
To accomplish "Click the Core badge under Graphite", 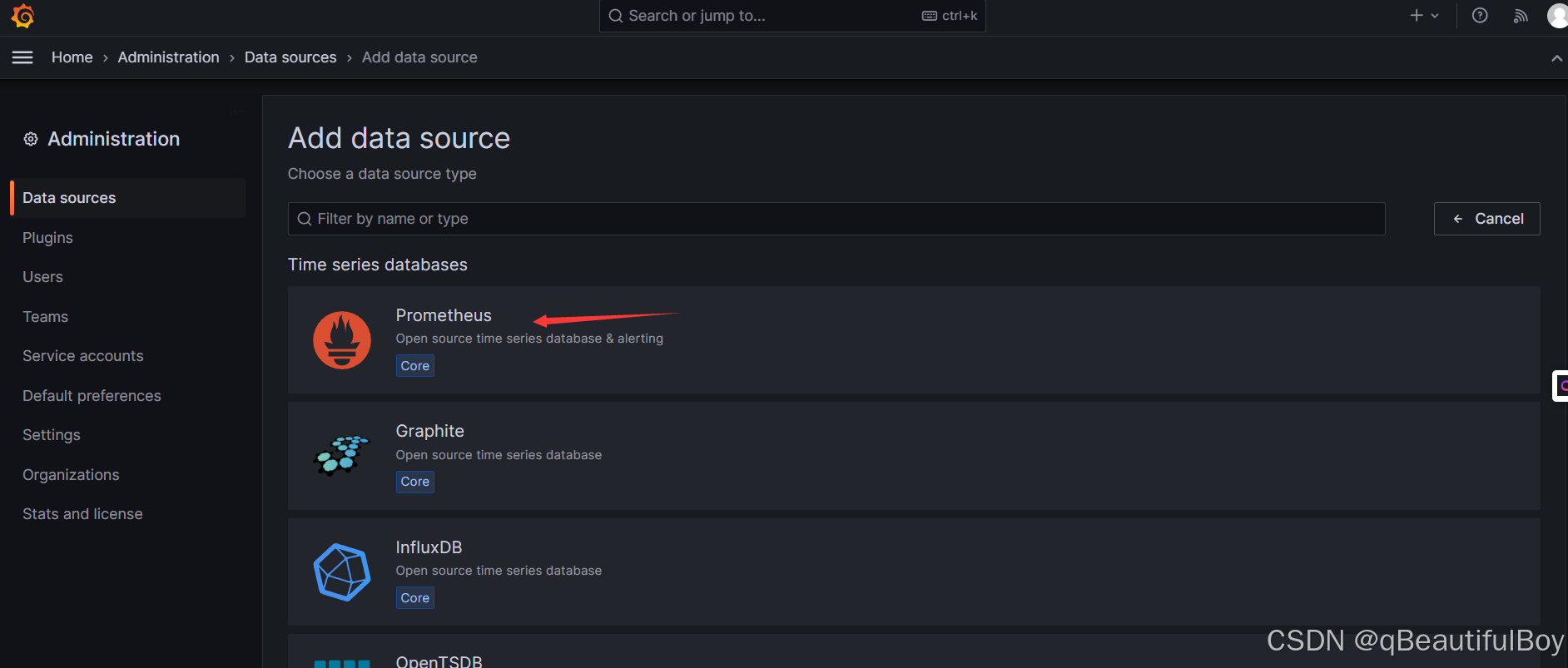I will tap(415, 482).
